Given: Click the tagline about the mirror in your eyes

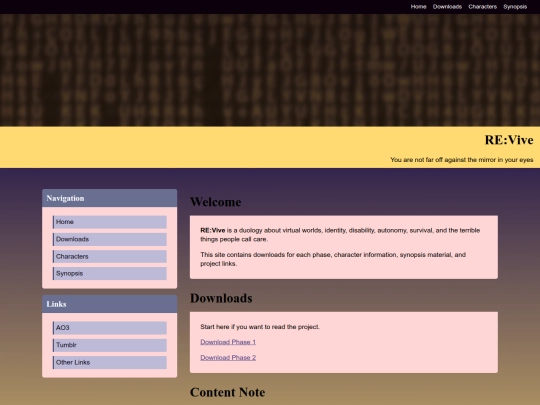Looking at the screenshot, I should click(461, 160).
